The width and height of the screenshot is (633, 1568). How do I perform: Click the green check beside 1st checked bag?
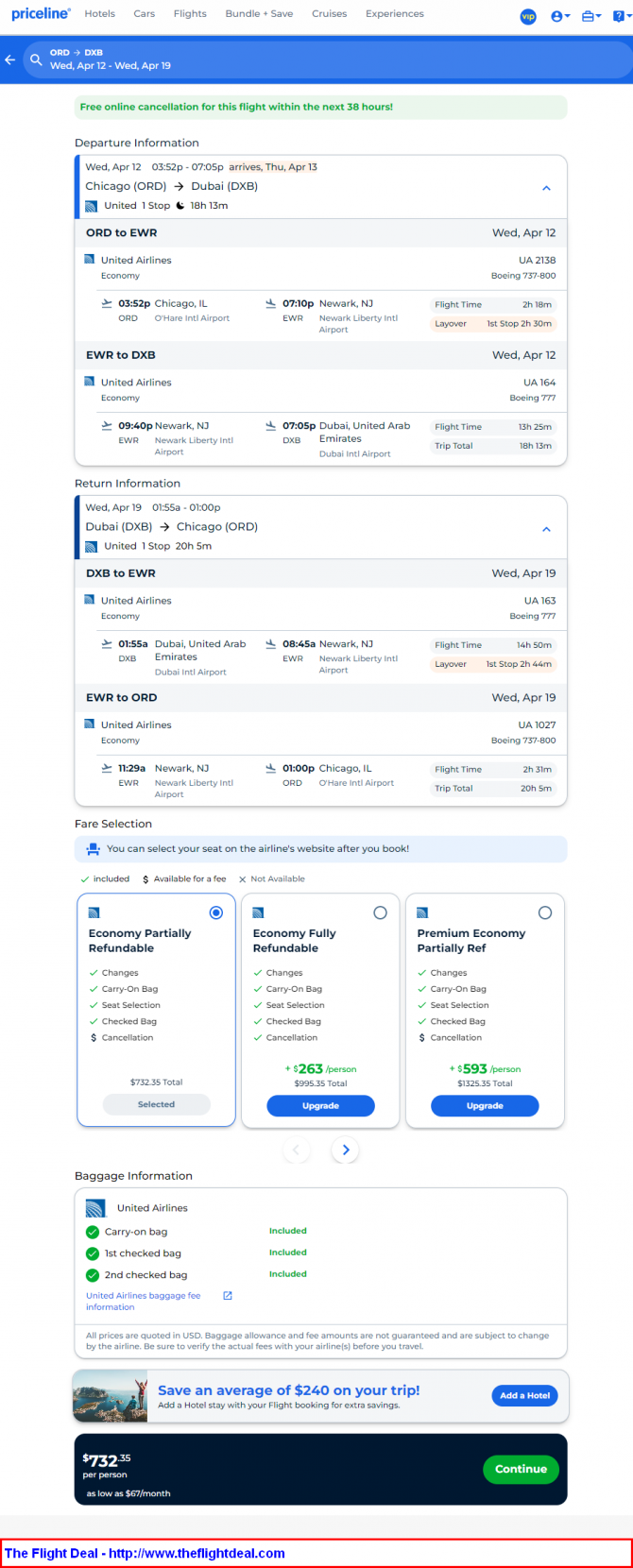(93, 1253)
